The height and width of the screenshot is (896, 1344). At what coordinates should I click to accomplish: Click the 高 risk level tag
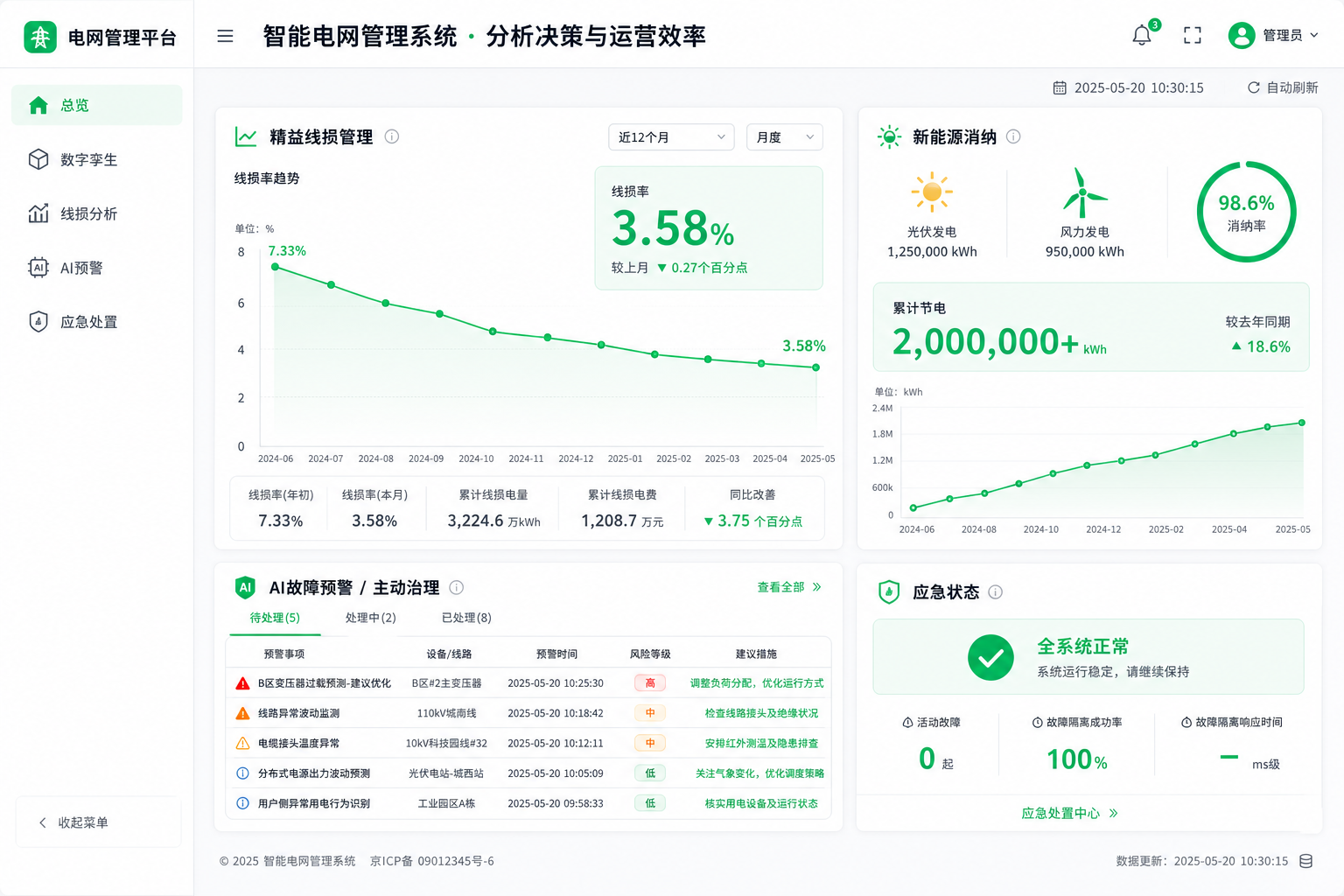[650, 683]
